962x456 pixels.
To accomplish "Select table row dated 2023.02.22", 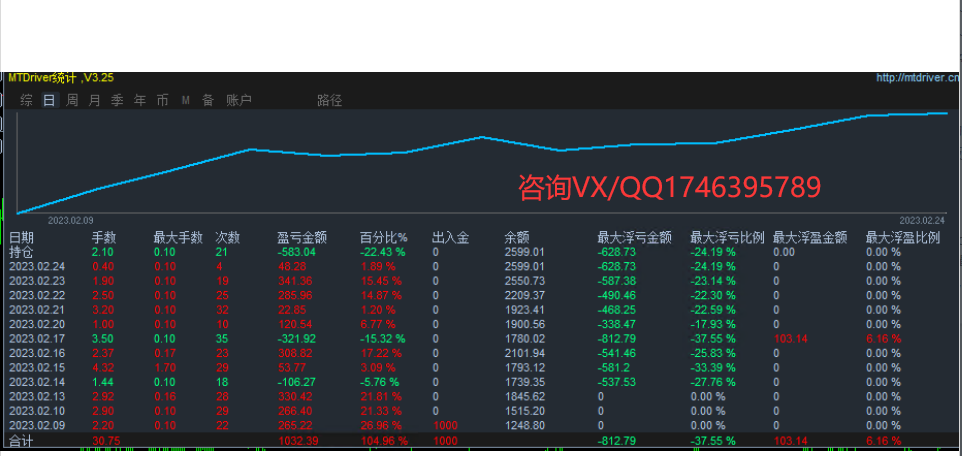I will tap(481, 295).
